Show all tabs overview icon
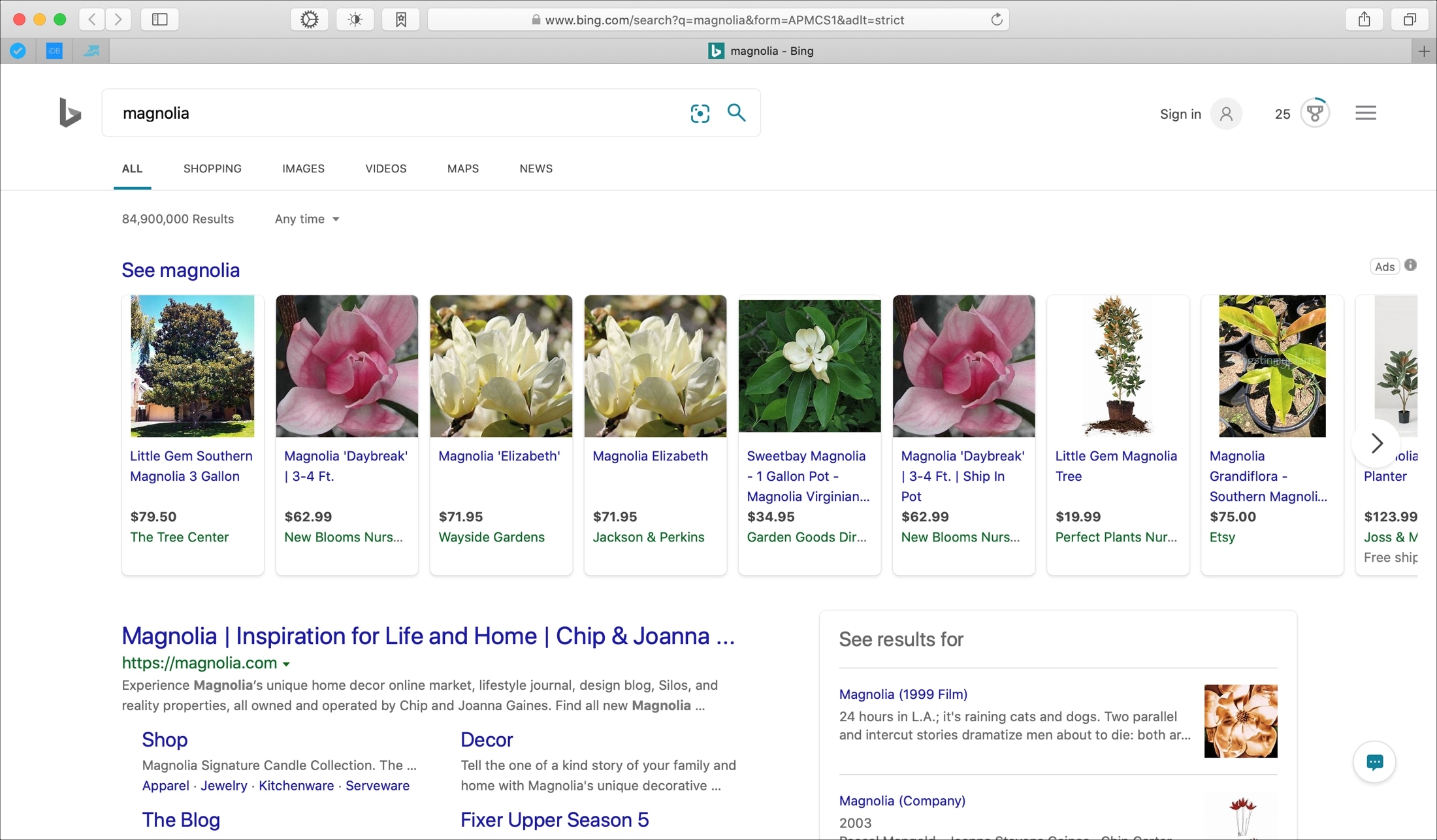The width and height of the screenshot is (1437, 840). [1410, 20]
